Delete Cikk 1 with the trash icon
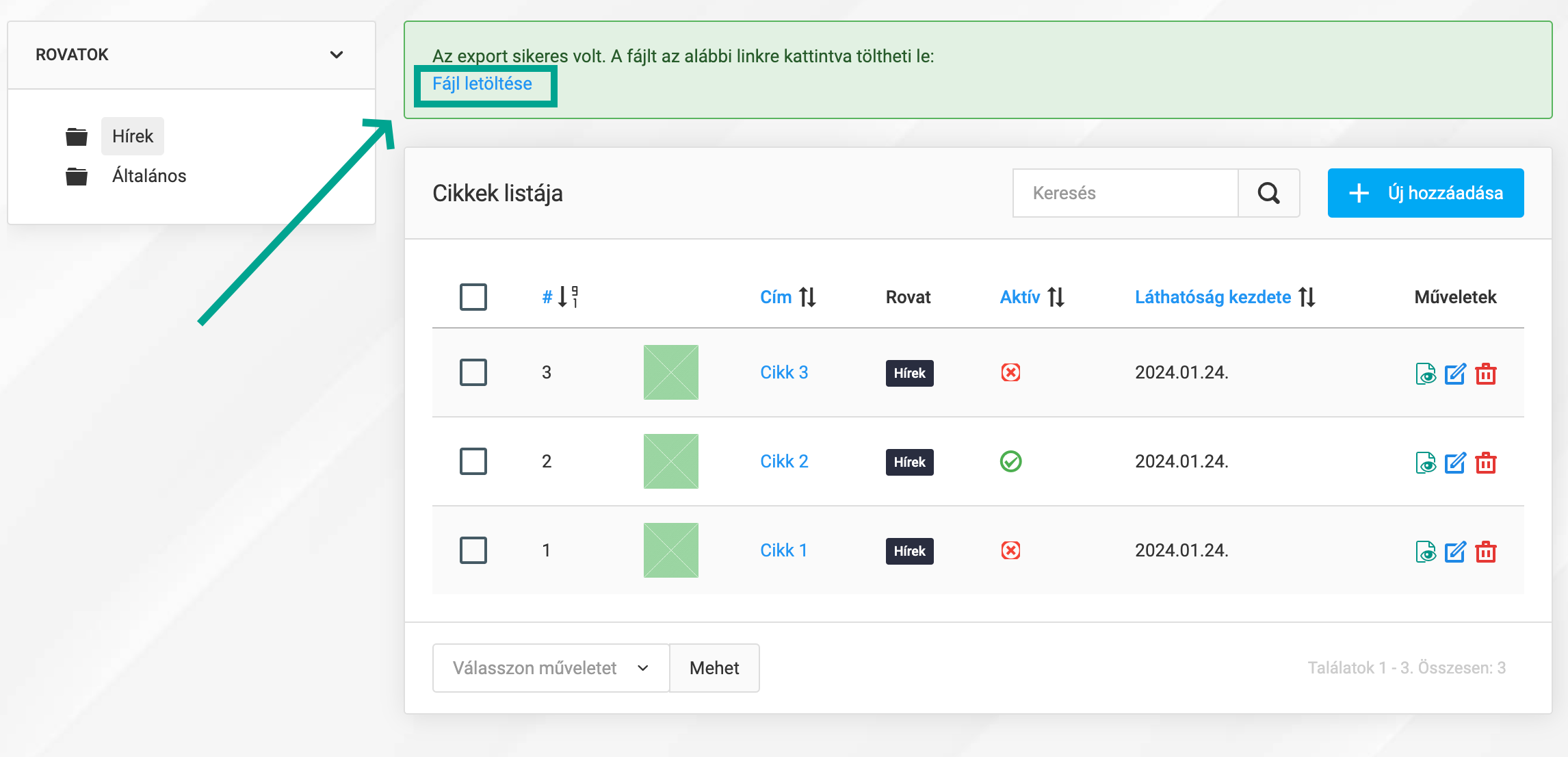This screenshot has width=1568, height=757. click(1487, 552)
